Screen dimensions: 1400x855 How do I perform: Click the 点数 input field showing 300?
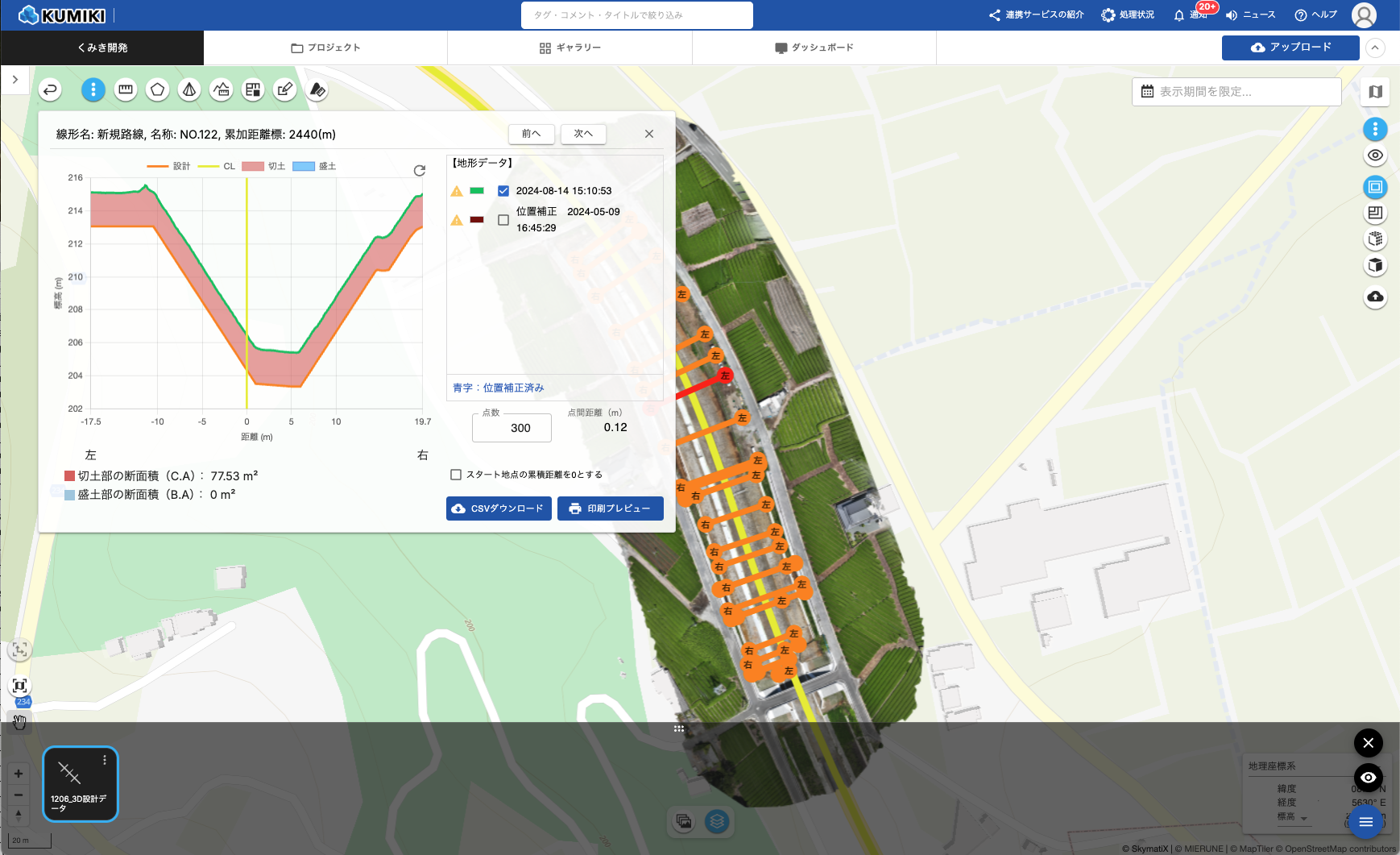point(512,428)
